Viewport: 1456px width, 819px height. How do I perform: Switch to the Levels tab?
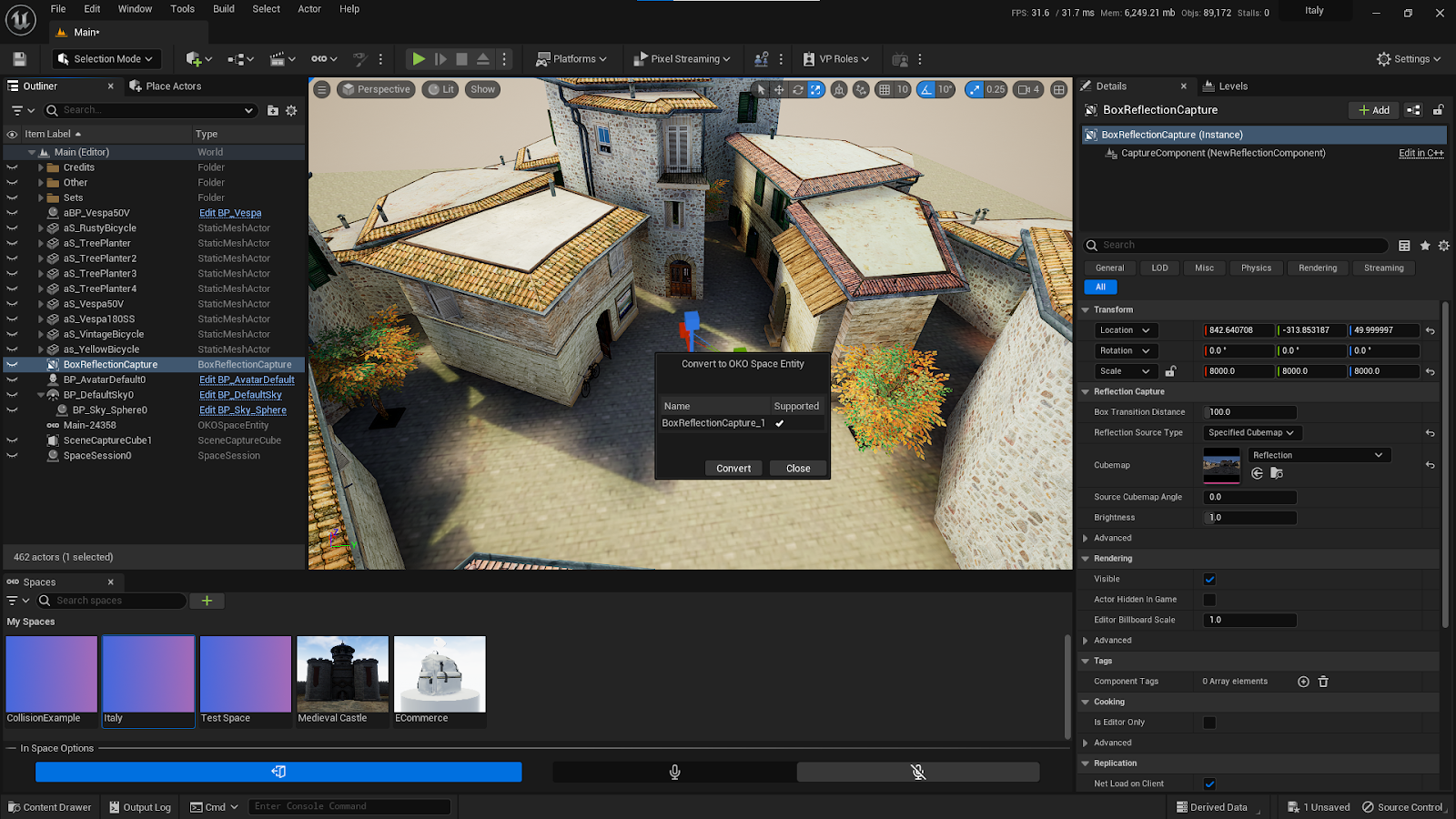coord(1232,86)
